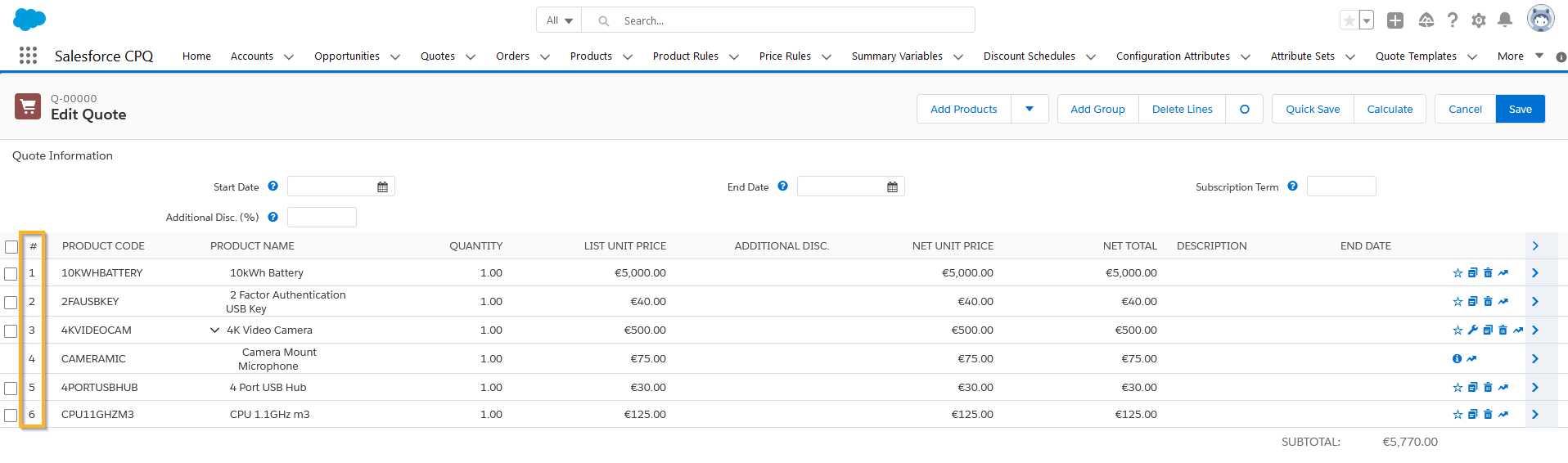Reconfigure the 4K Video Camera bundle with wrench icon

tap(1473, 330)
